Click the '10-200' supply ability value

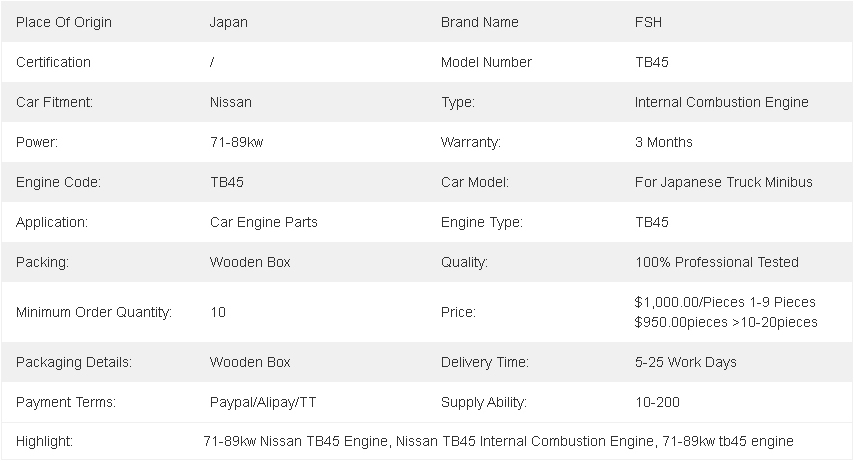click(657, 402)
